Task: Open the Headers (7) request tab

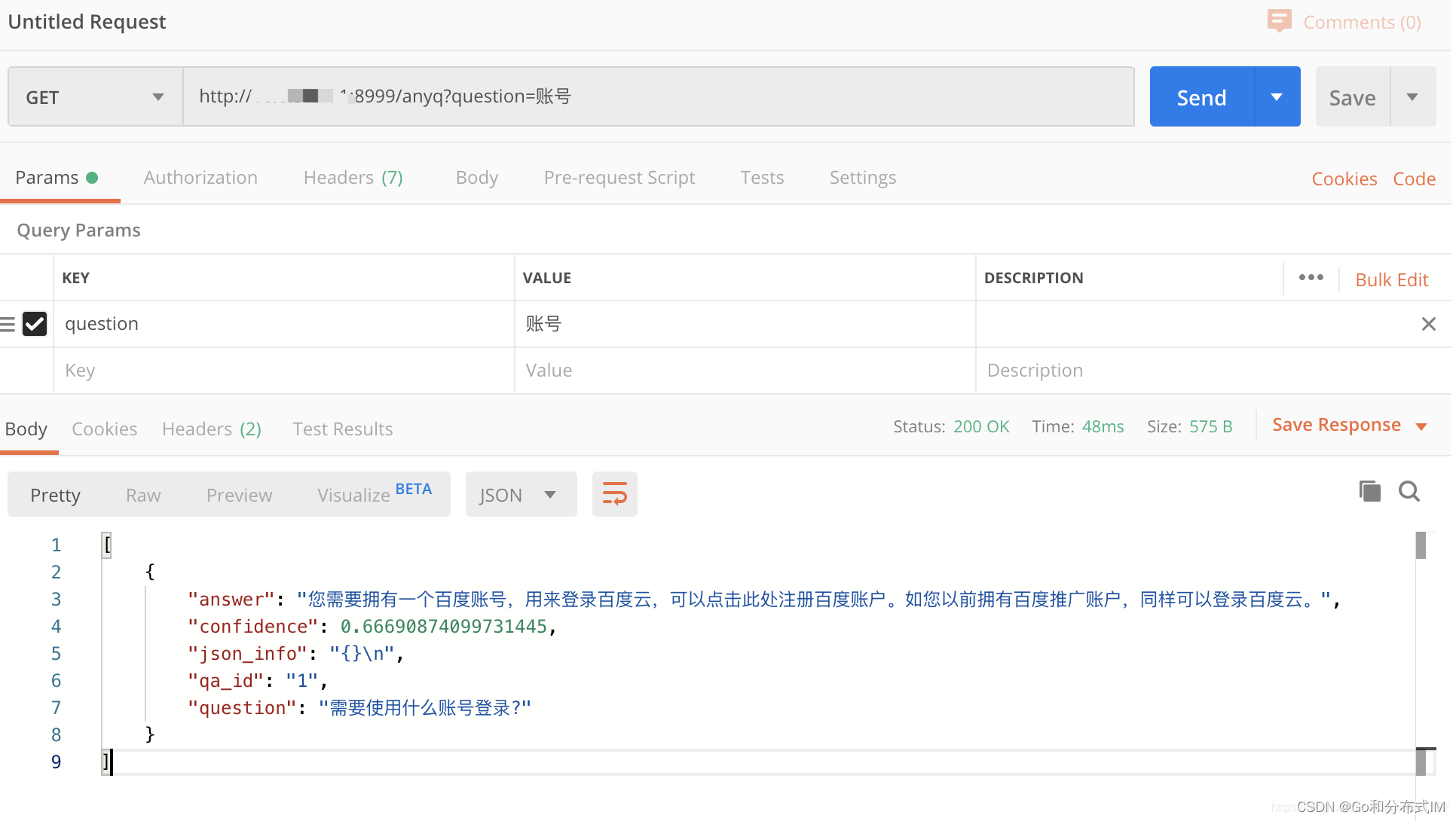Action: 353,178
